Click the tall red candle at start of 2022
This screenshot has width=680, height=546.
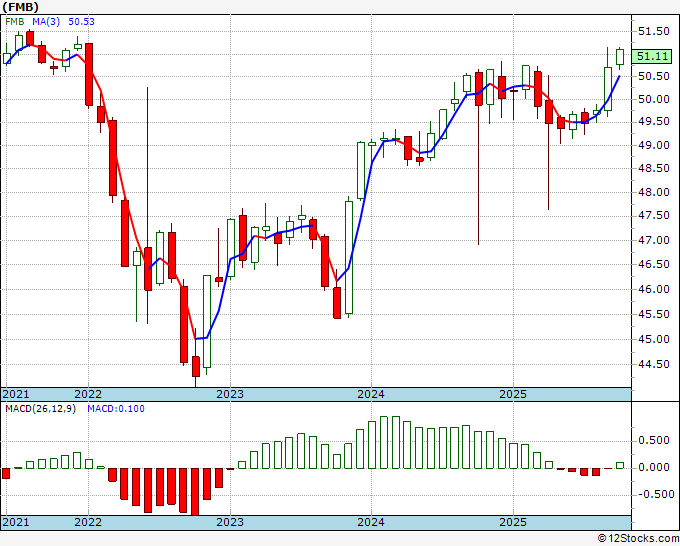(89, 75)
